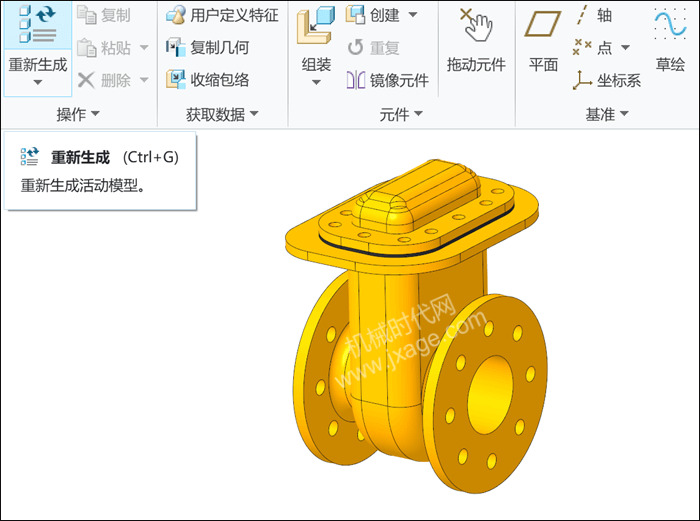The image size is (700, 521).
Task: Expand the 点 dropdown arrow
Action: [x=625, y=47]
